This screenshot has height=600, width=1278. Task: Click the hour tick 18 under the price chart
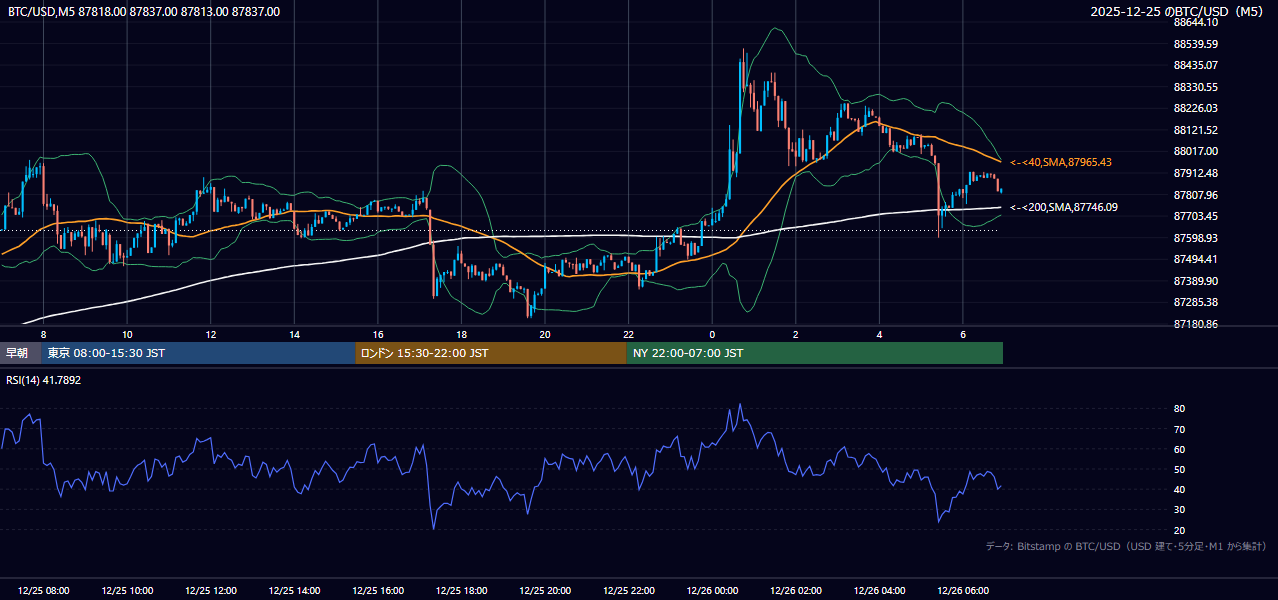[461, 334]
